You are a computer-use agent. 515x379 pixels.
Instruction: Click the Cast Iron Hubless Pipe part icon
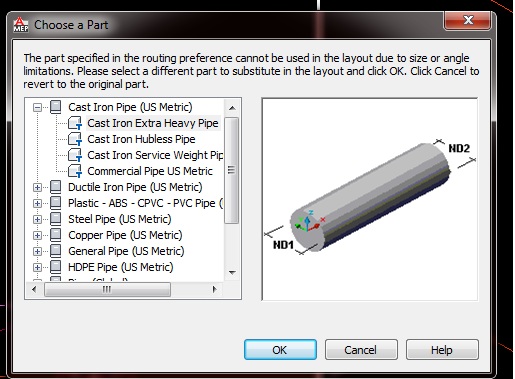pyautogui.click(x=75, y=139)
